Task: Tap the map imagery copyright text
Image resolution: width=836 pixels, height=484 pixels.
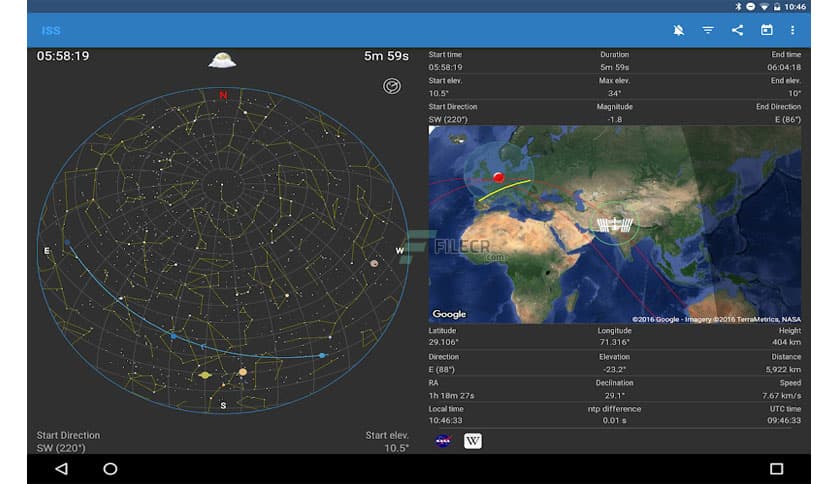Action: [716, 319]
